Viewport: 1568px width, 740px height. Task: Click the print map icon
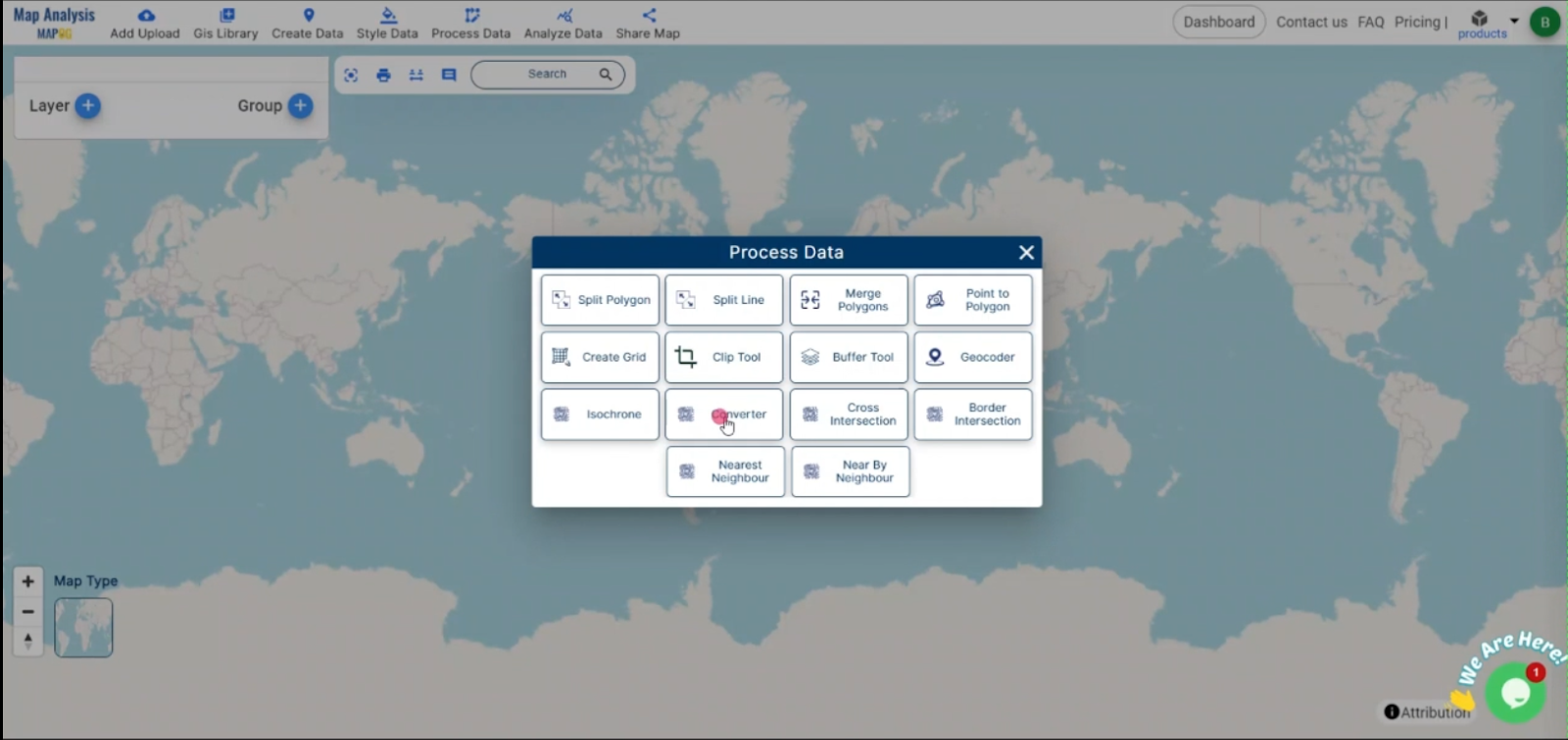click(383, 74)
